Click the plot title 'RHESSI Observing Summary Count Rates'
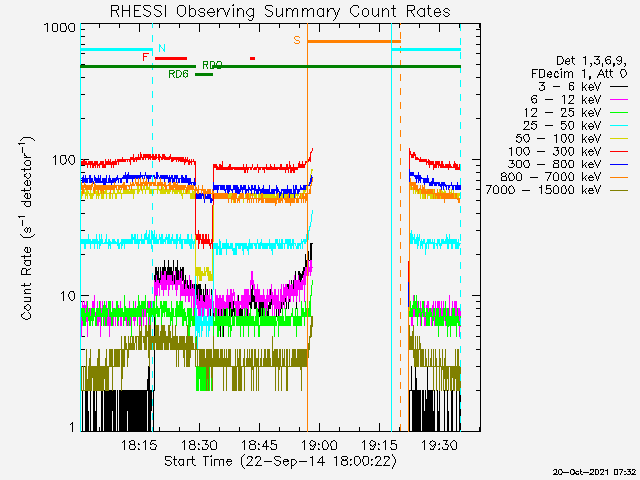640x480 pixels. tap(280, 11)
